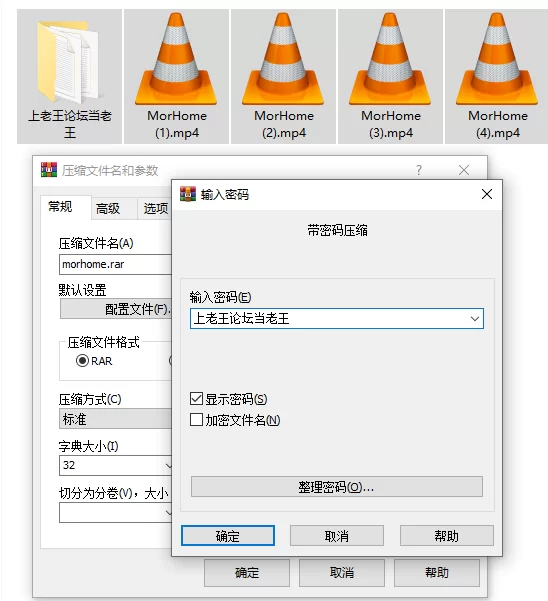
Task: Click the morhome.rar archive name field
Action: click(115, 264)
